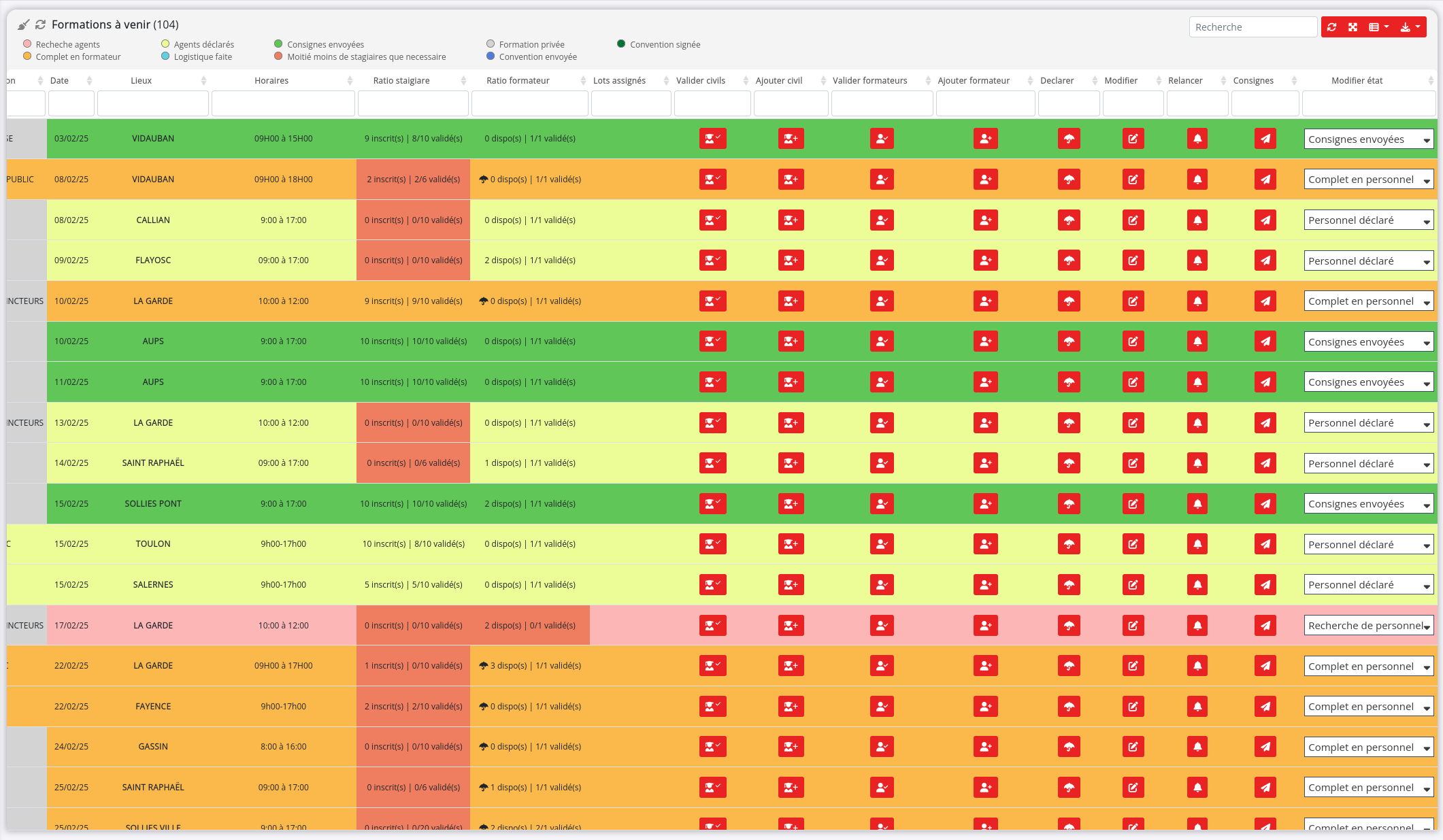Viewport: 1443px width, 840px height.
Task: Click the filter input under the Lieux column
Action: click(152, 103)
